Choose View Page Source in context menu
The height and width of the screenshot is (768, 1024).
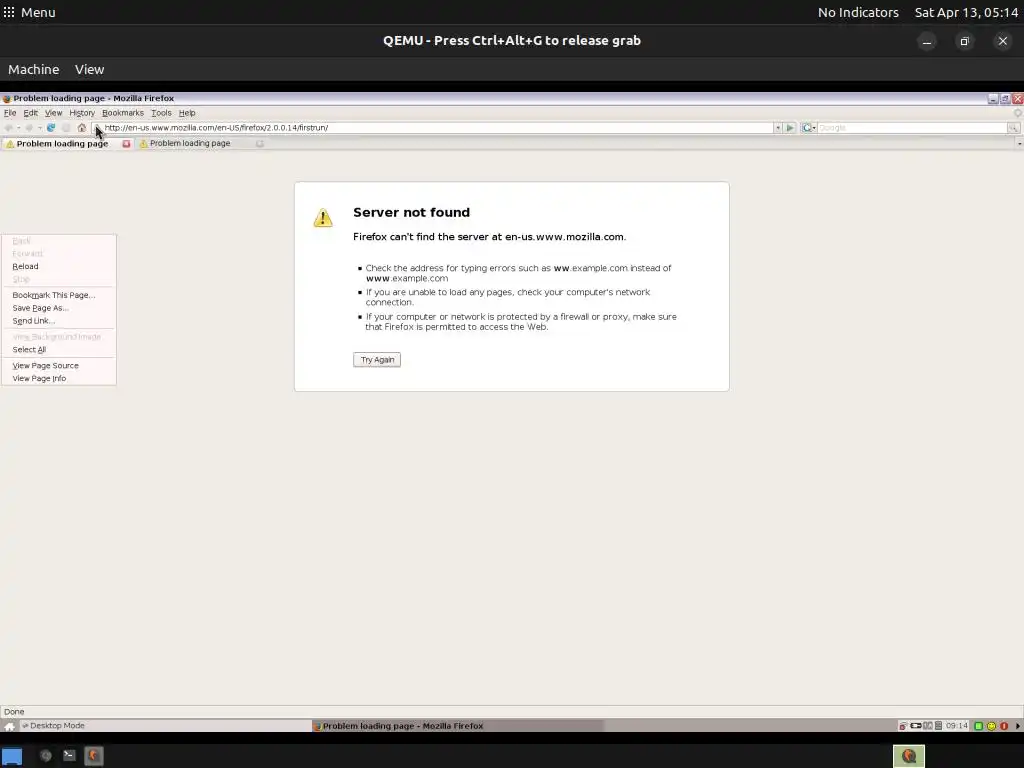click(59, 366)
